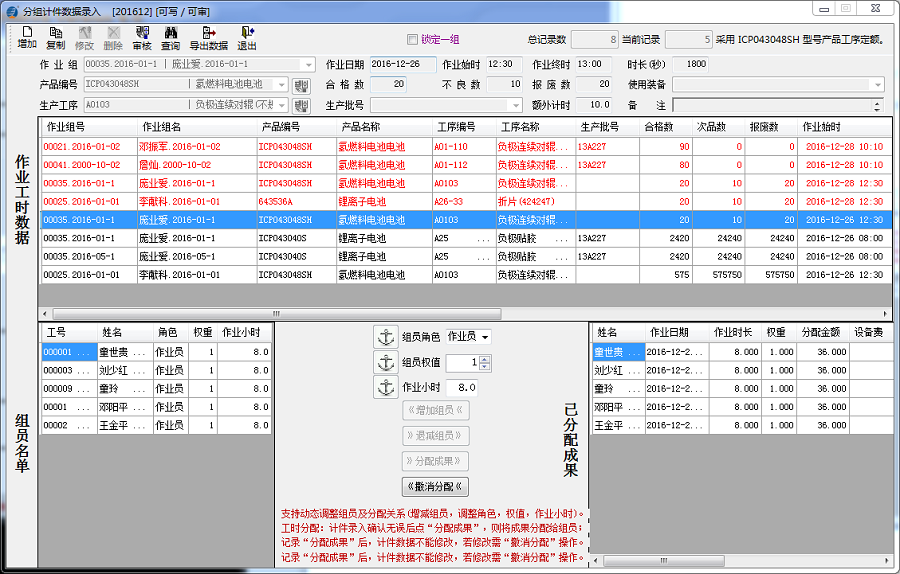Click anchor icon beside 组员角色
The width and height of the screenshot is (900, 574).
tap(385, 337)
